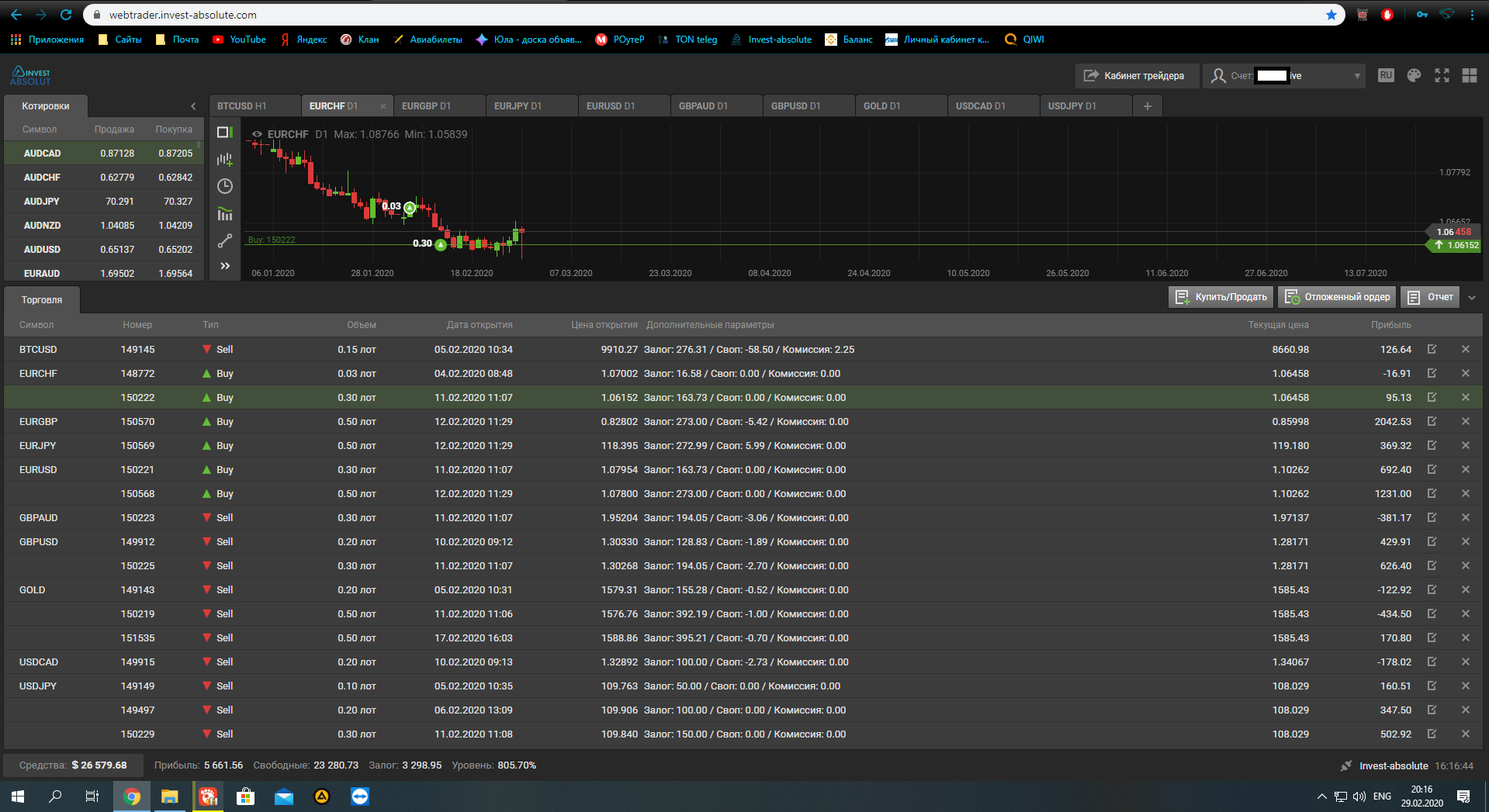Close the EURCHF D1 chart tab
Screen dimensions: 1489x812
tap(383, 106)
